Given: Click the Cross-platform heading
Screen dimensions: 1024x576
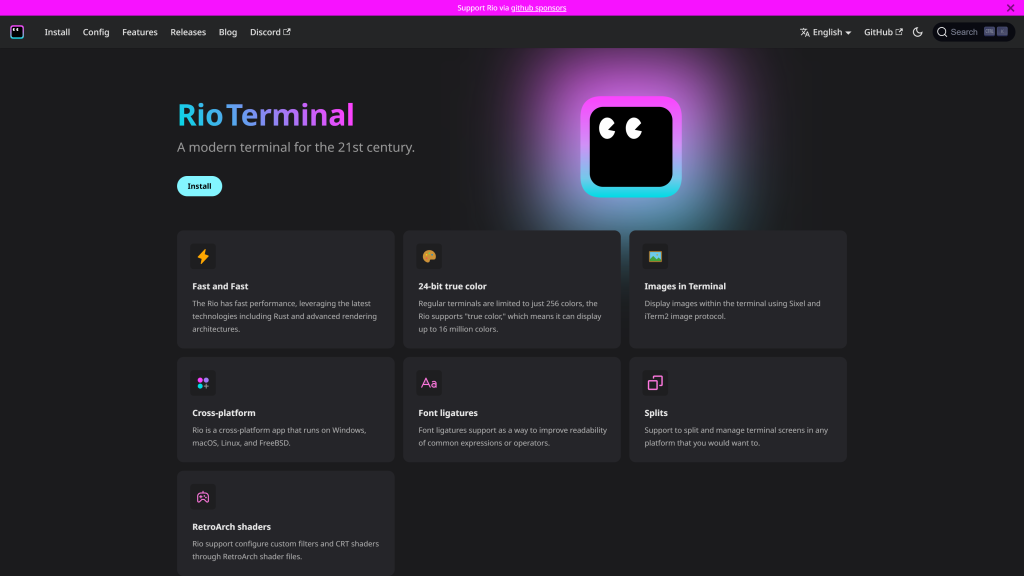Looking at the screenshot, I should (x=223, y=413).
